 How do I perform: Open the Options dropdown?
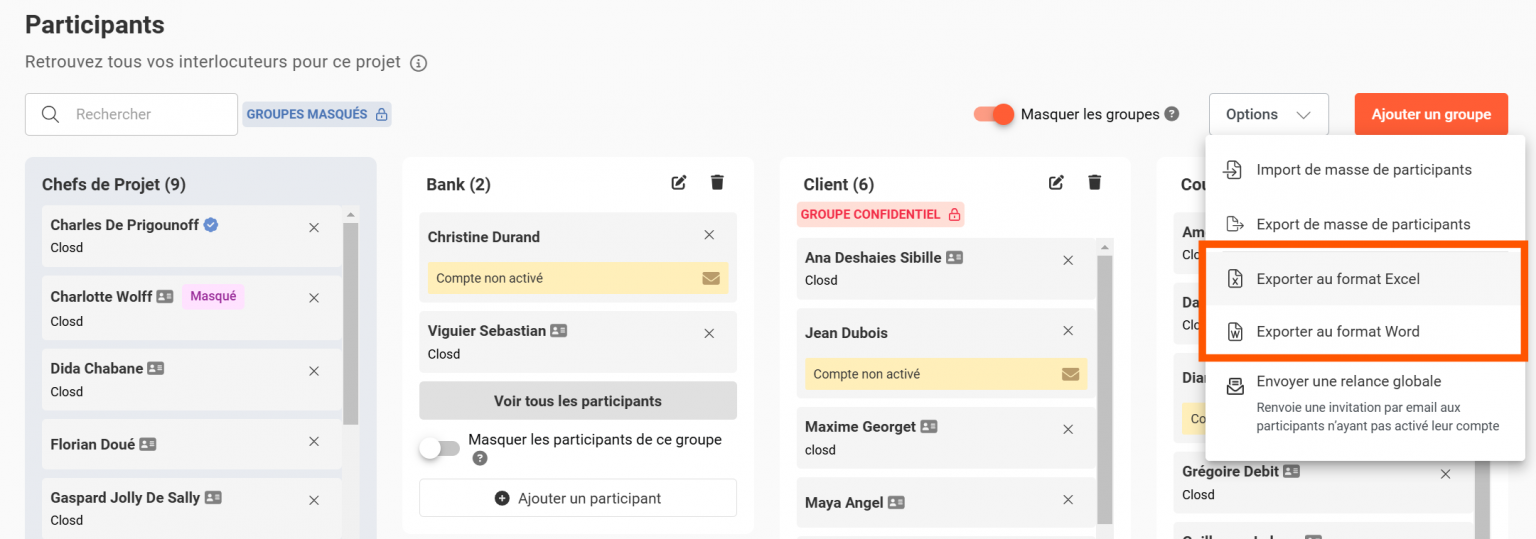coord(1268,114)
